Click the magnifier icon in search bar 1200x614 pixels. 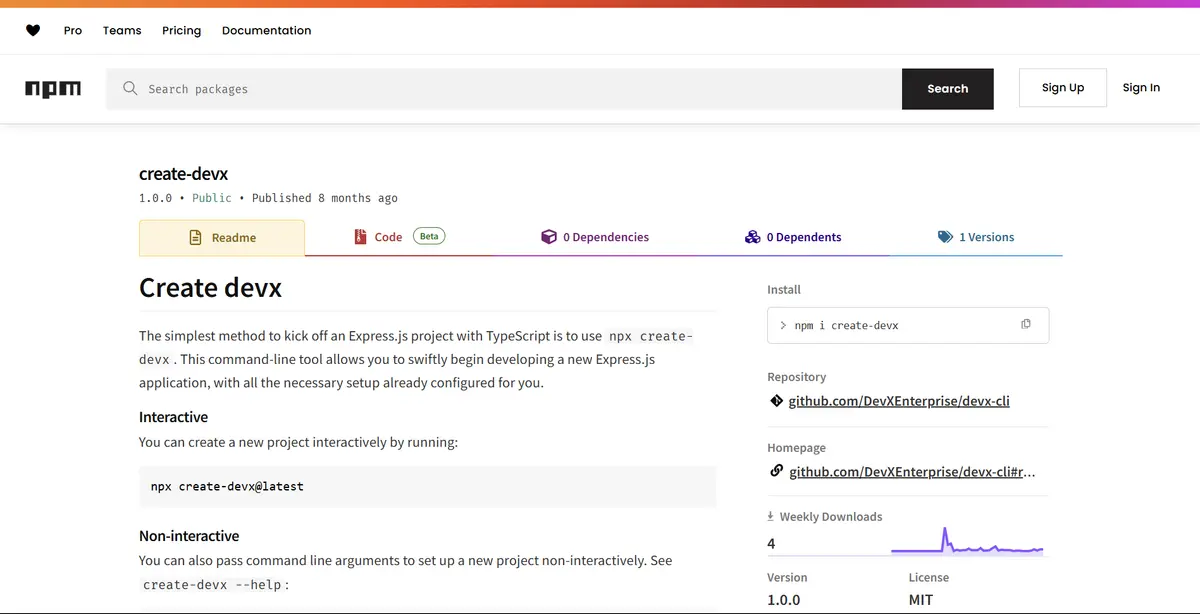click(x=130, y=89)
